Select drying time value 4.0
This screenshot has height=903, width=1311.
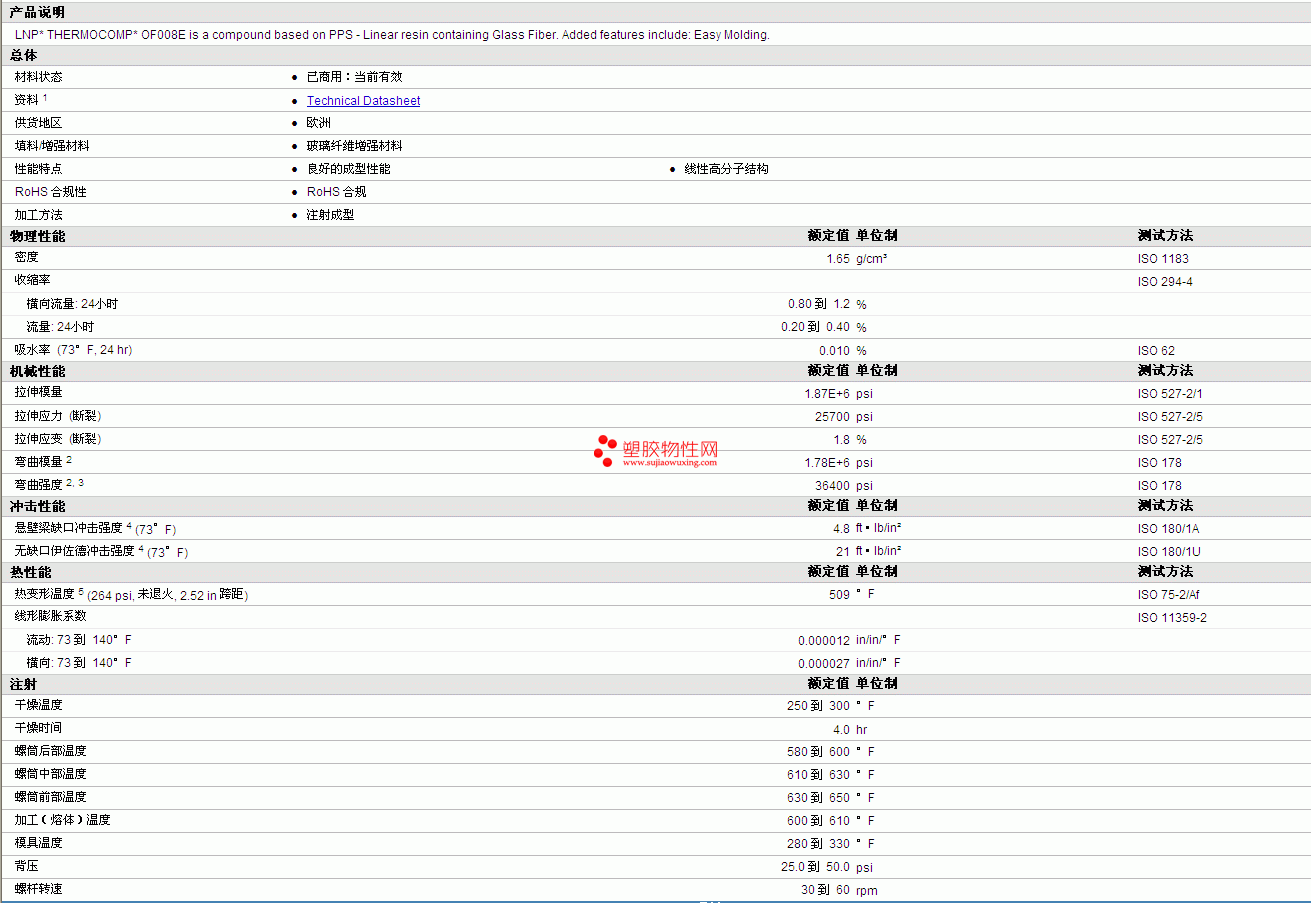click(841, 730)
